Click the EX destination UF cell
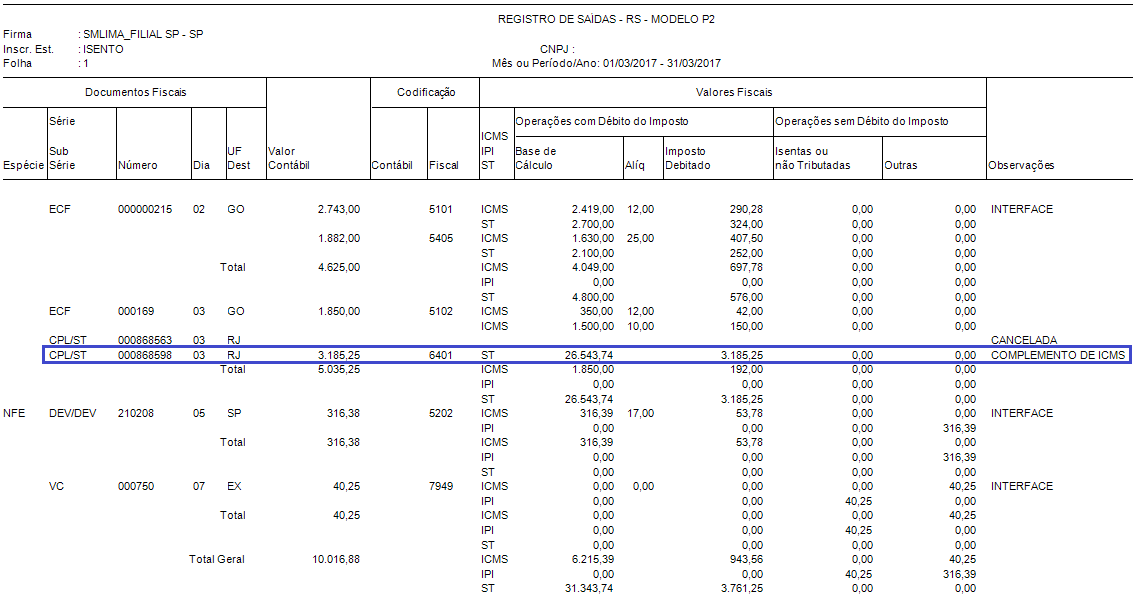The width and height of the screenshot is (1133, 598). click(234, 486)
